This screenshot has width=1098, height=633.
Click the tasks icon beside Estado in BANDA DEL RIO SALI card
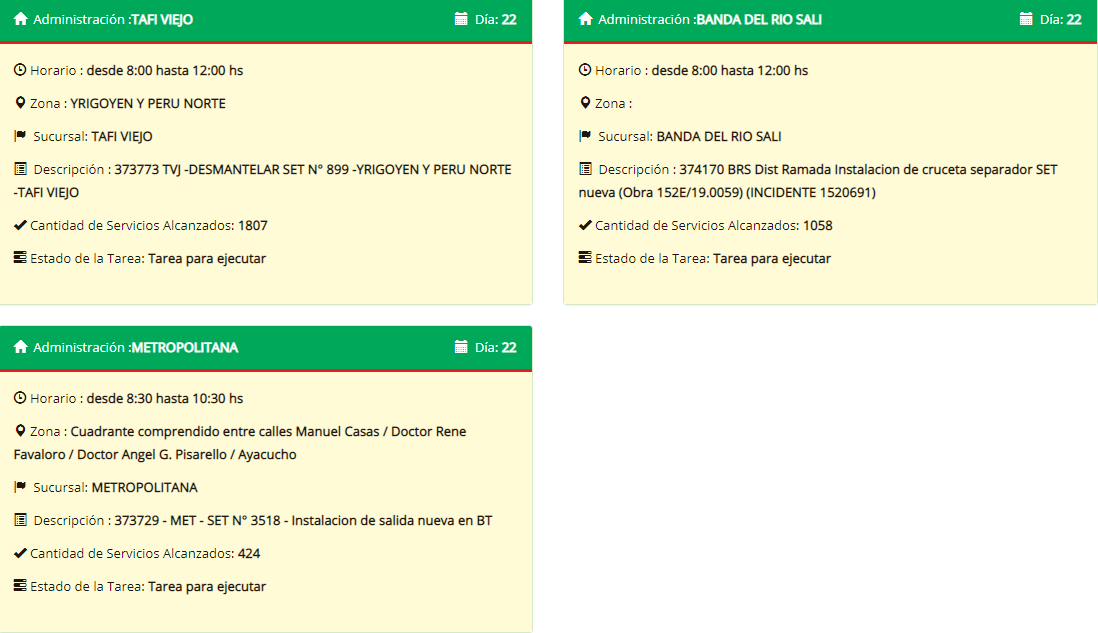585,258
